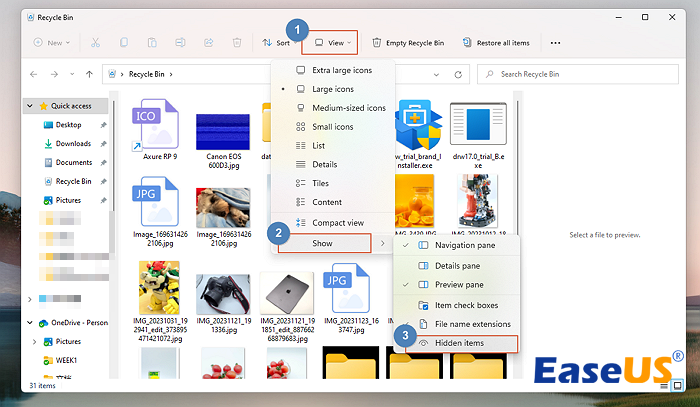
Task: Click the Refresh icon beside address bar
Action: click(457, 74)
